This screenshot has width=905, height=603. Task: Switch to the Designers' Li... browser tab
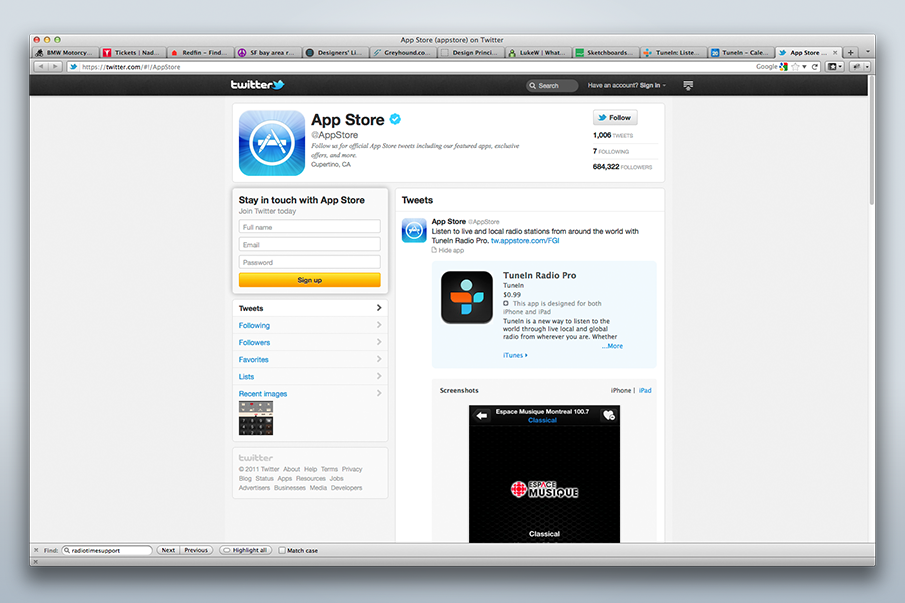(x=337, y=53)
